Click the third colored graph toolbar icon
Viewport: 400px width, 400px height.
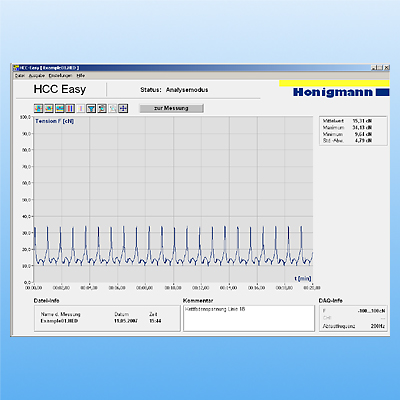(x=60, y=108)
